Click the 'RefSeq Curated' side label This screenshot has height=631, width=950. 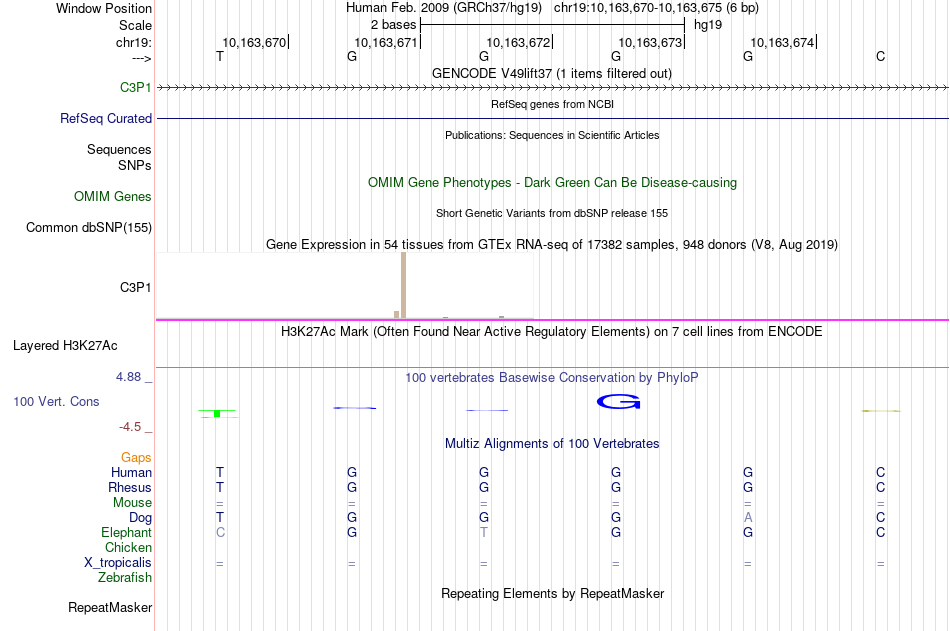click(106, 118)
